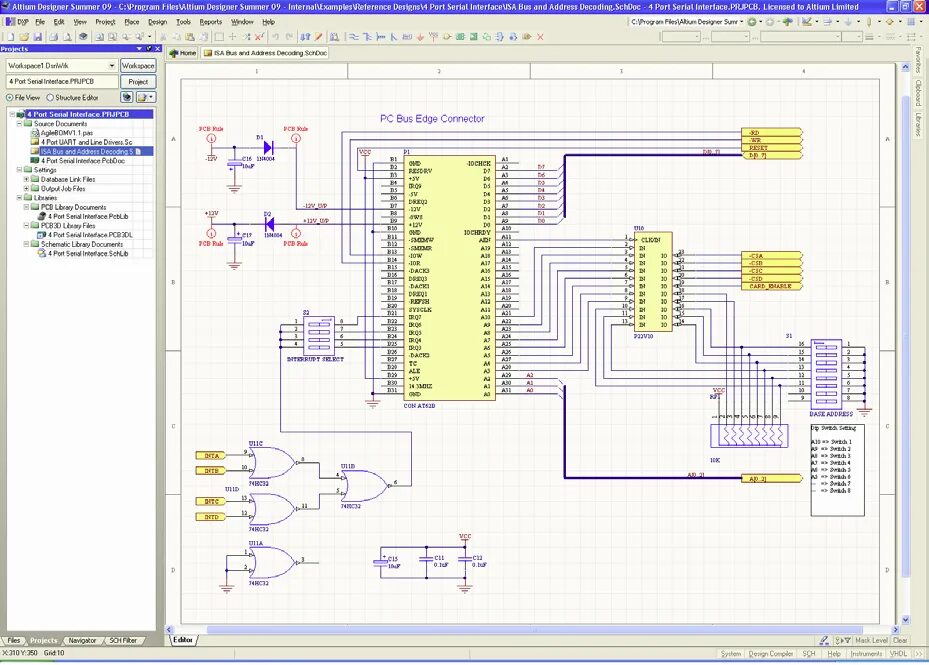The width and height of the screenshot is (929, 665).
Task: Click the red X No ERC icon
Action: click(540, 37)
